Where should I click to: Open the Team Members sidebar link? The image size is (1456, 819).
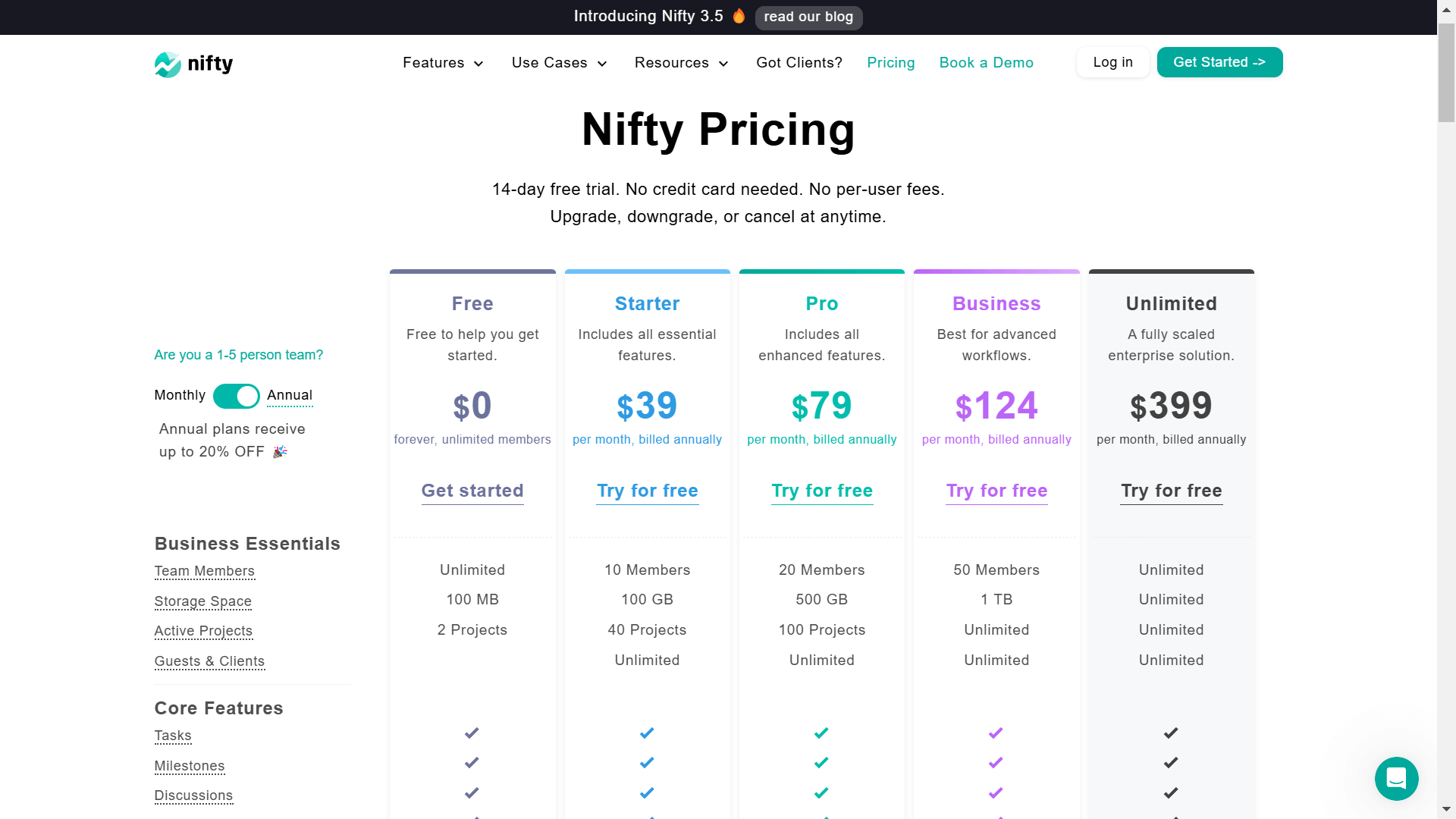pos(204,571)
